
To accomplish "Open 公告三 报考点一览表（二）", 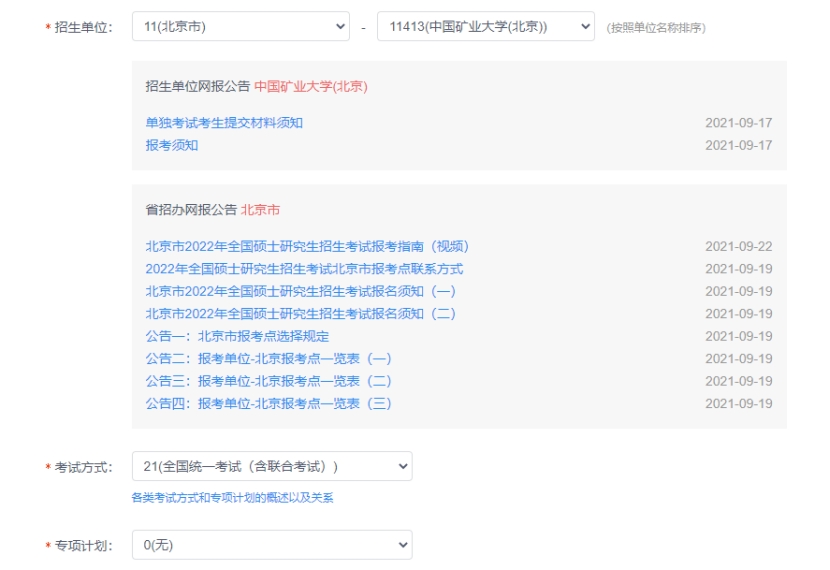I will point(268,381).
